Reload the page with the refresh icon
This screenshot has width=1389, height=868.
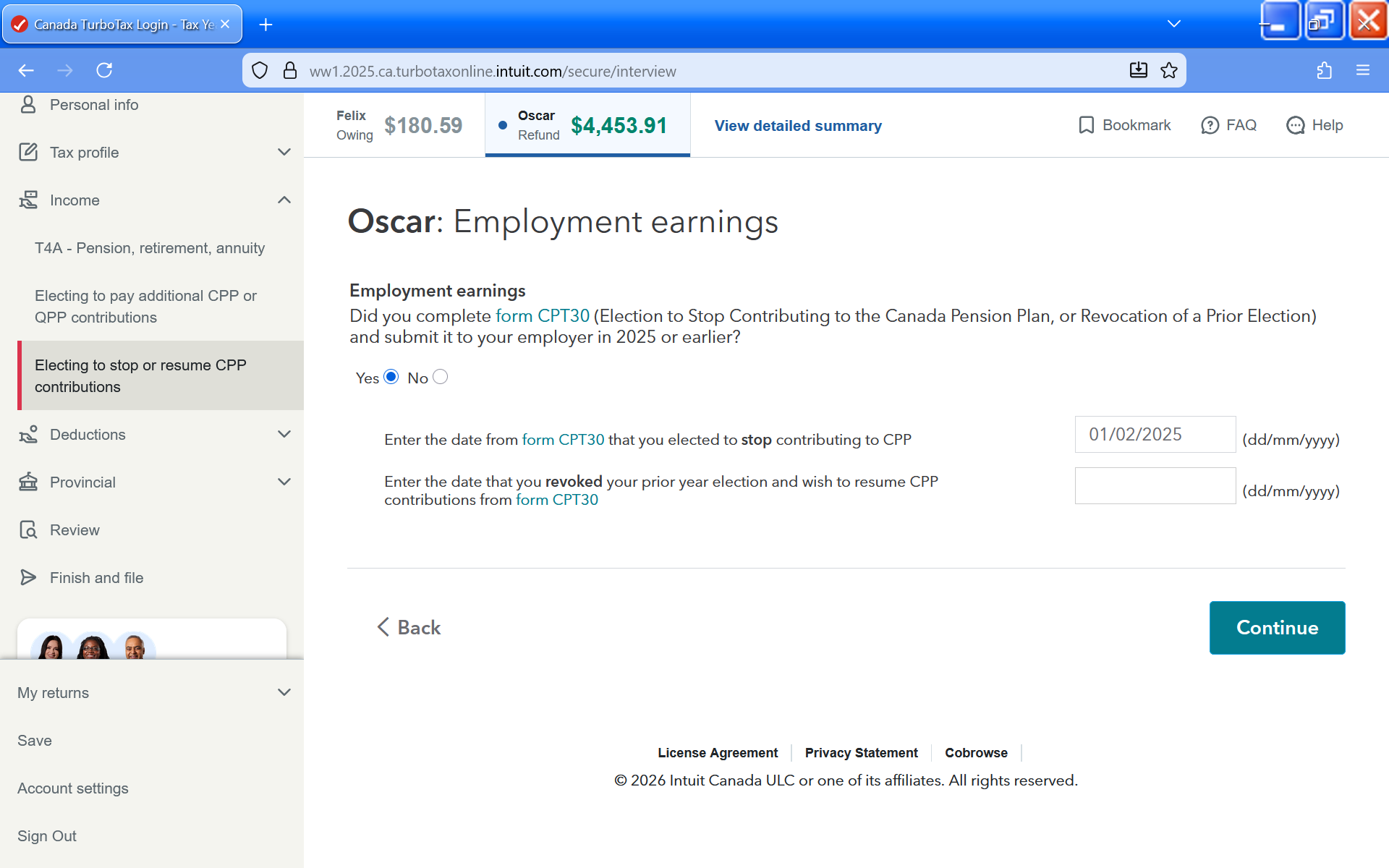[x=104, y=70]
